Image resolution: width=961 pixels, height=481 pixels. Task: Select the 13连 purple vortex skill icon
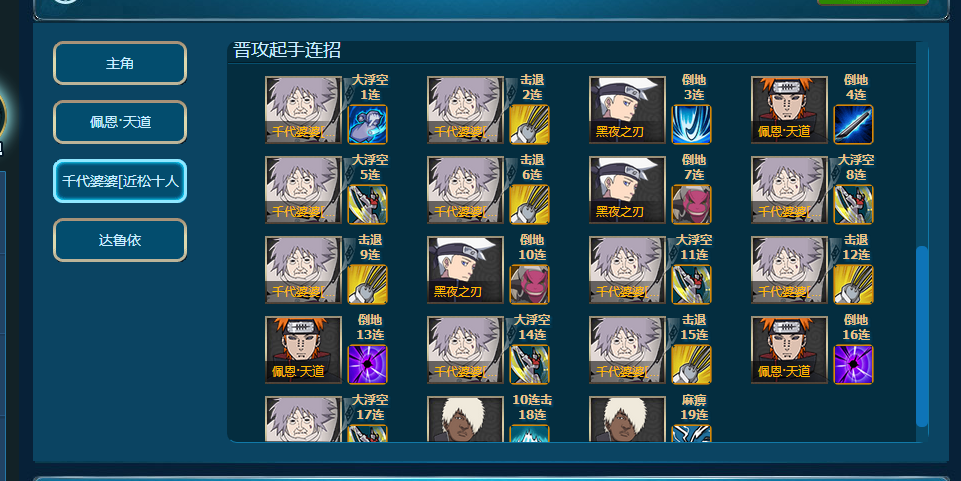(x=368, y=365)
